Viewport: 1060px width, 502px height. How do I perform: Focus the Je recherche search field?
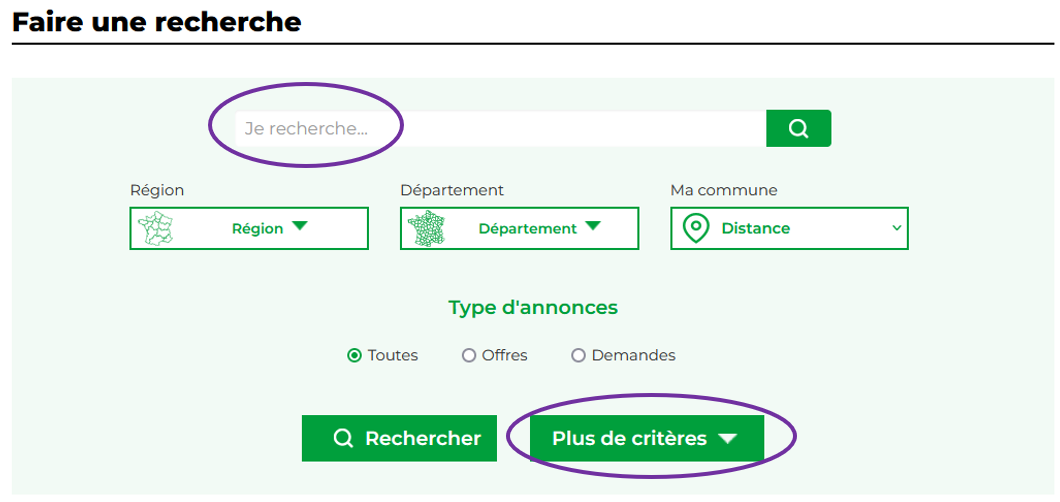click(500, 128)
